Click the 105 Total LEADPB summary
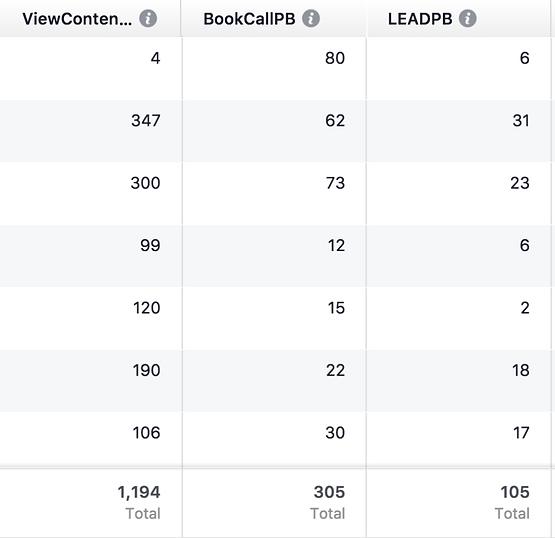Screen dimensions: 555x538 512,502
